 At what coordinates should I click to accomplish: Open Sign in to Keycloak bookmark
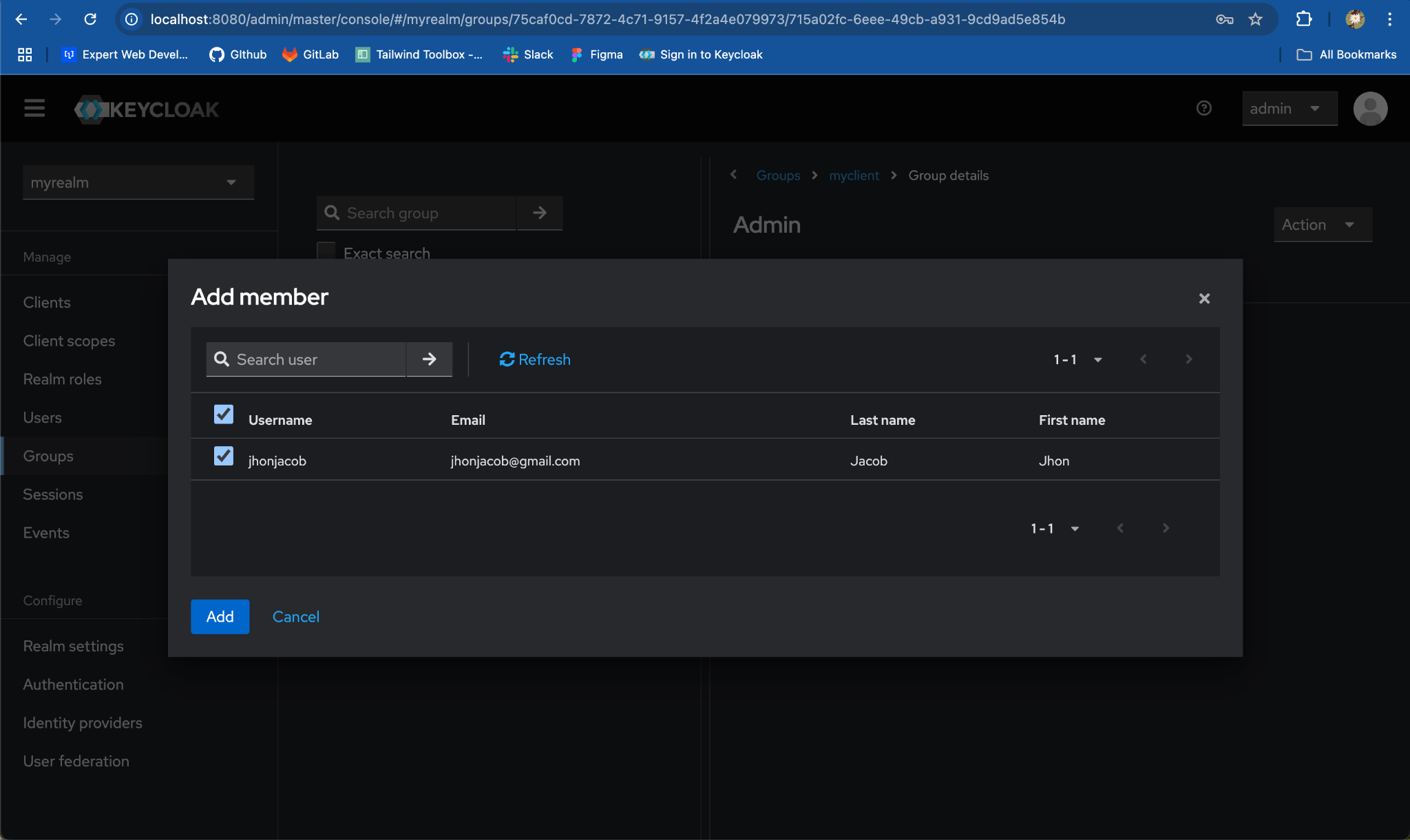coord(701,54)
